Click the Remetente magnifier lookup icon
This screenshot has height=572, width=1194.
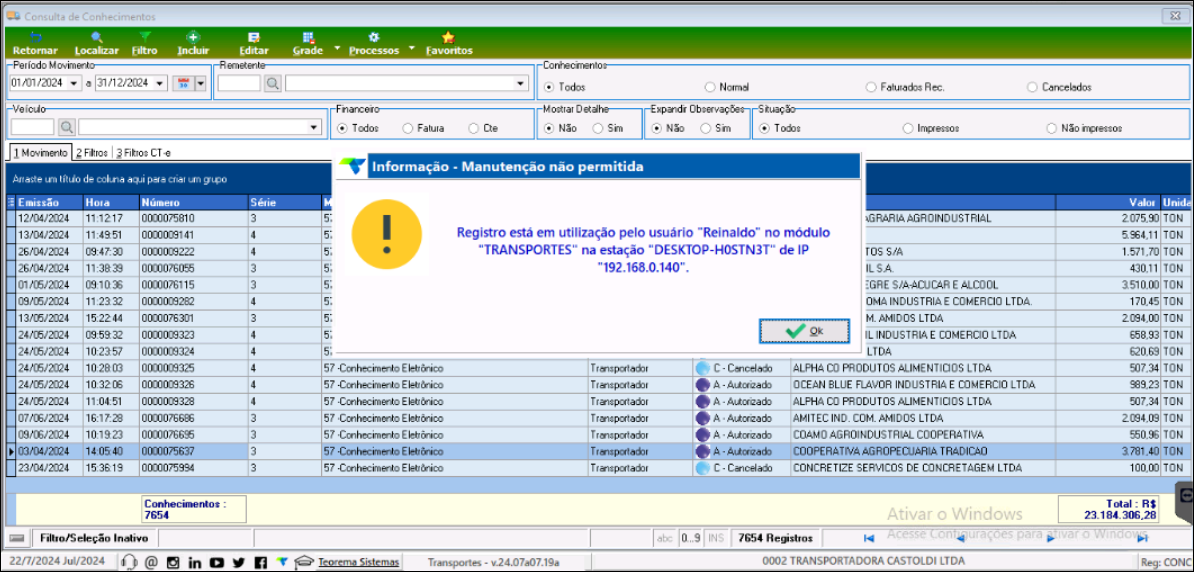272,84
